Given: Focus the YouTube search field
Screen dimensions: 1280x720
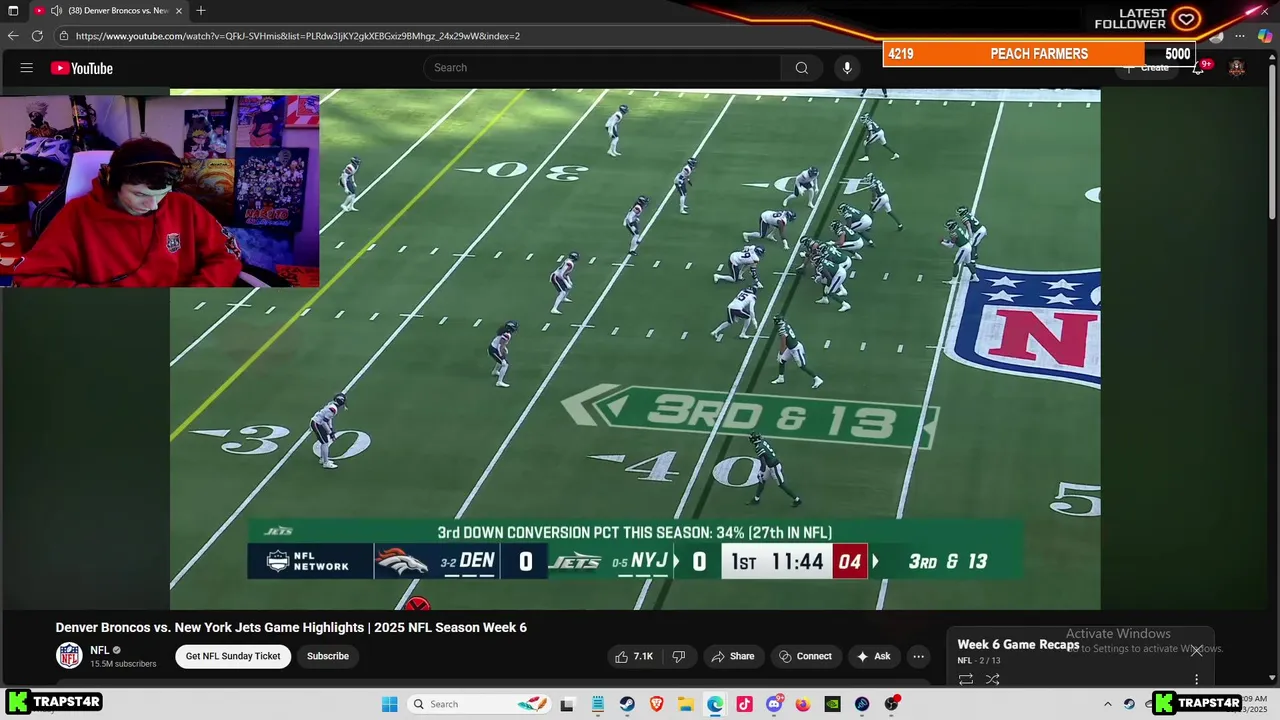Looking at the screenshot, I should 602,68.
